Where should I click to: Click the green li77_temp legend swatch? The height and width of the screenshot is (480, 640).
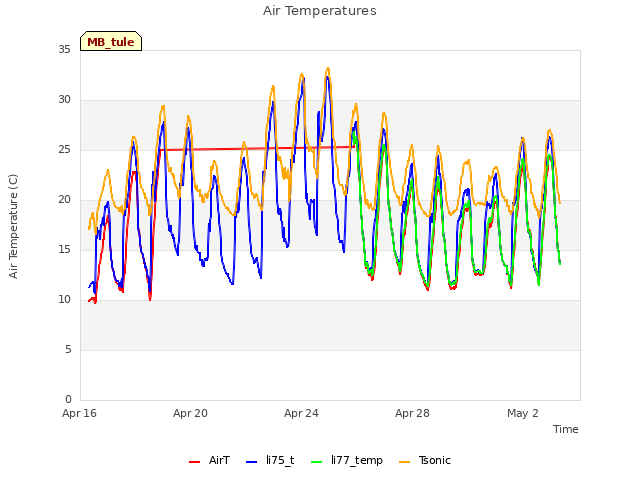pyautogui.click(x=316, y=462)
